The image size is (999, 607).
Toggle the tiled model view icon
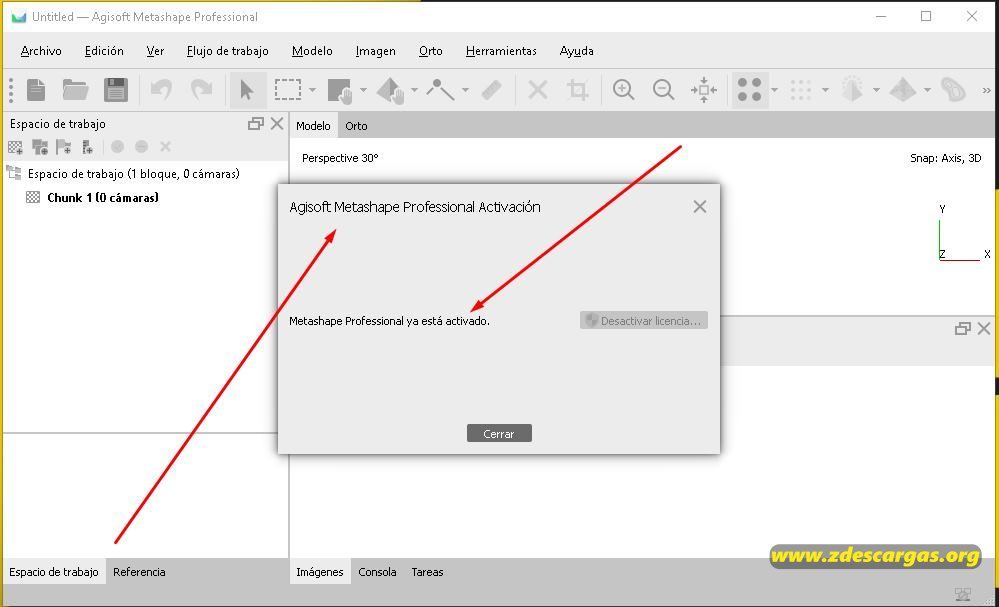point(903,90)
